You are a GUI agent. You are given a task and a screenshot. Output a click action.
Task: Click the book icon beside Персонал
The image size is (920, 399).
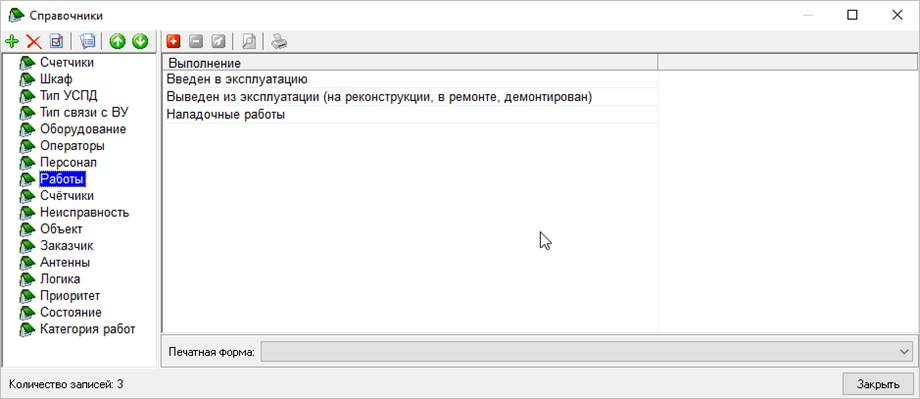[x=28, y=163]
